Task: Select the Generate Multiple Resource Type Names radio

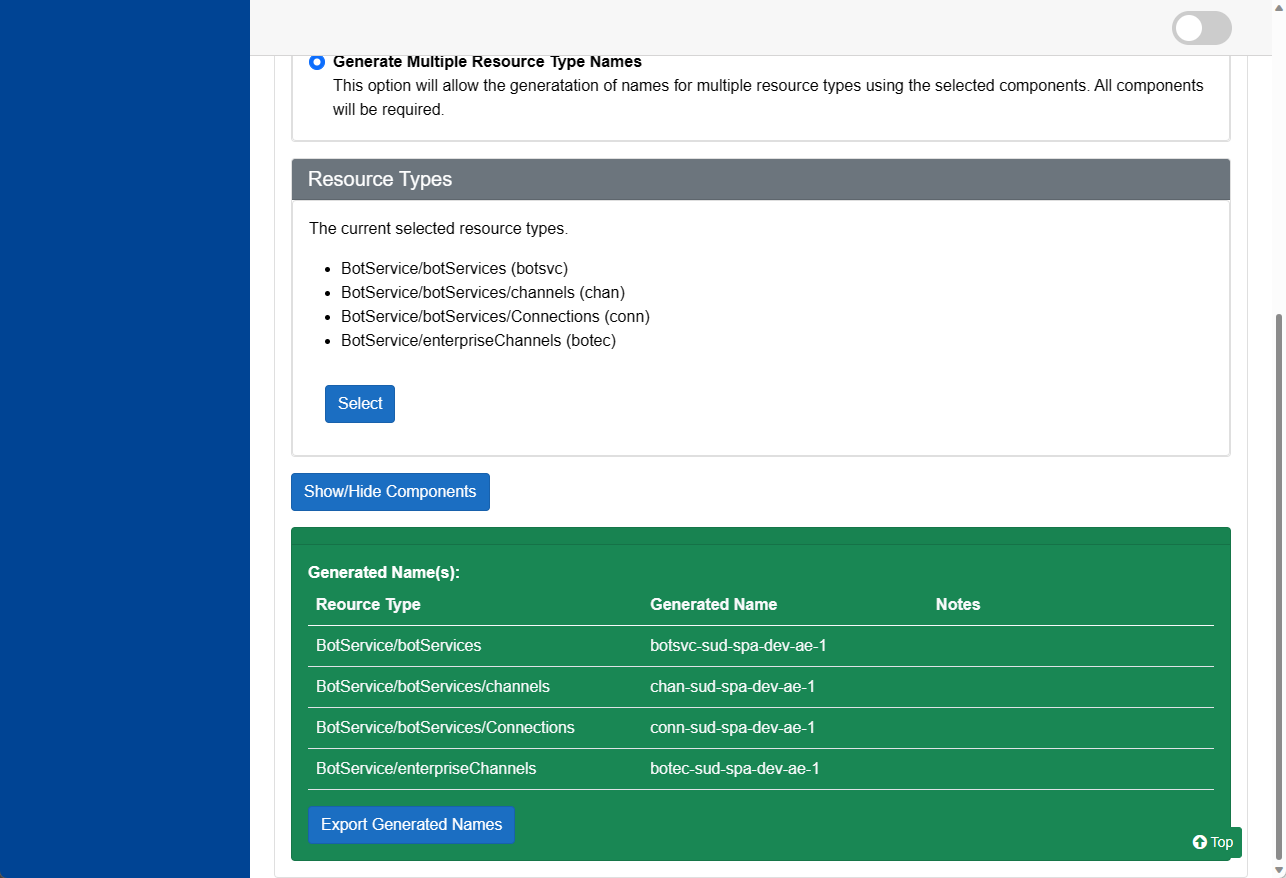Action: pyautogui.click(x=317, y=62)
